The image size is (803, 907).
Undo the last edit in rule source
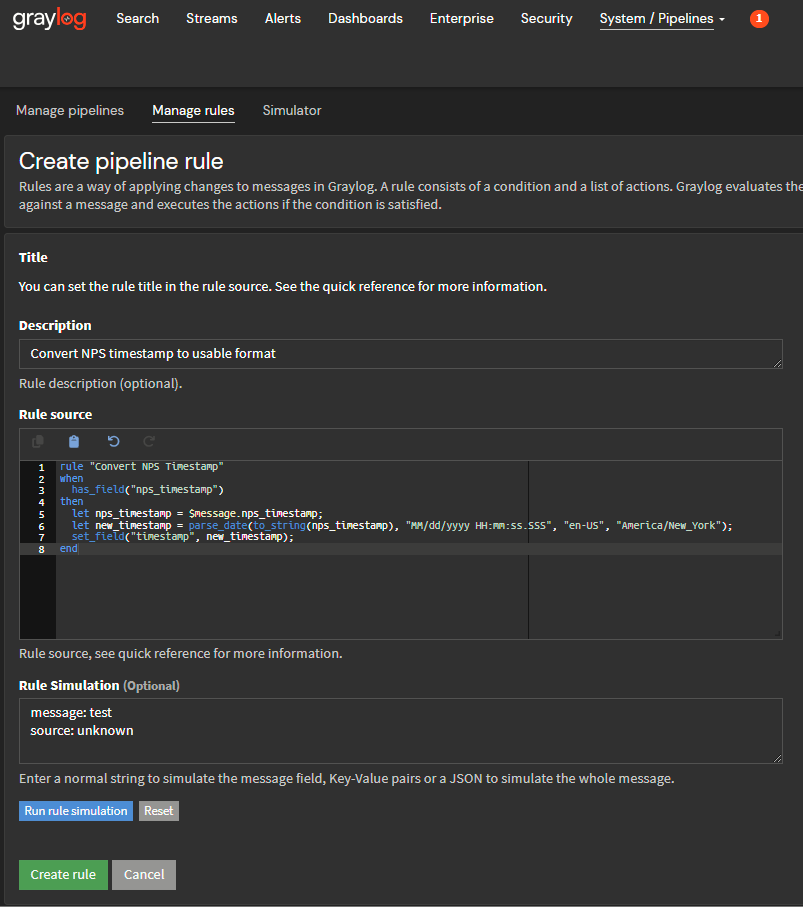pos(113,441)
